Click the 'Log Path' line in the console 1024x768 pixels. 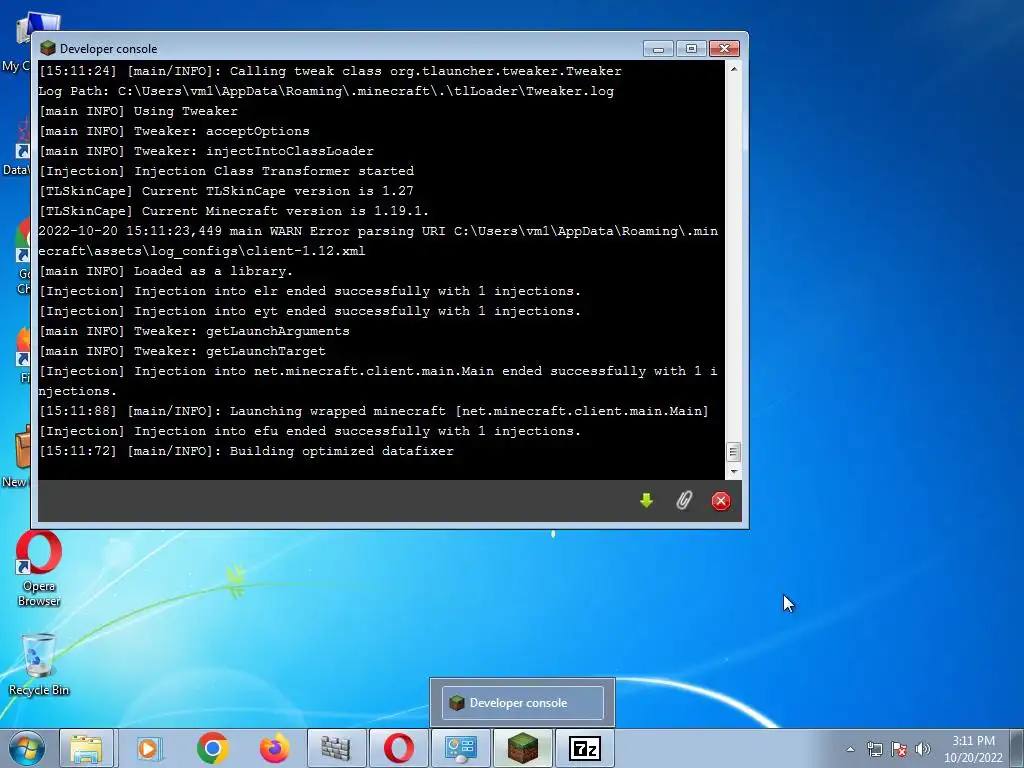click(326, 91)
